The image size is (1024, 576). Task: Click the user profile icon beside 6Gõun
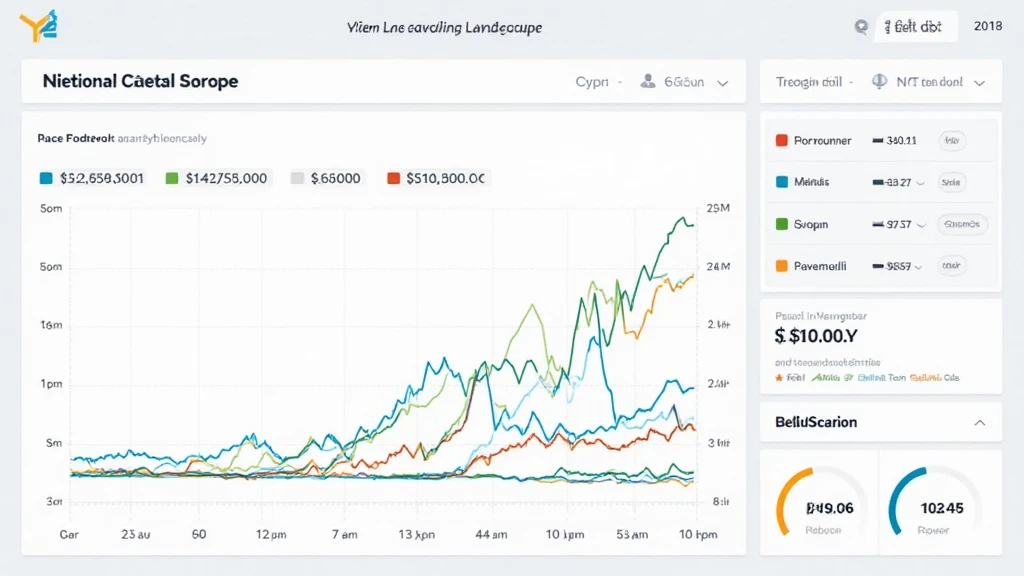(x=647, y=82)
